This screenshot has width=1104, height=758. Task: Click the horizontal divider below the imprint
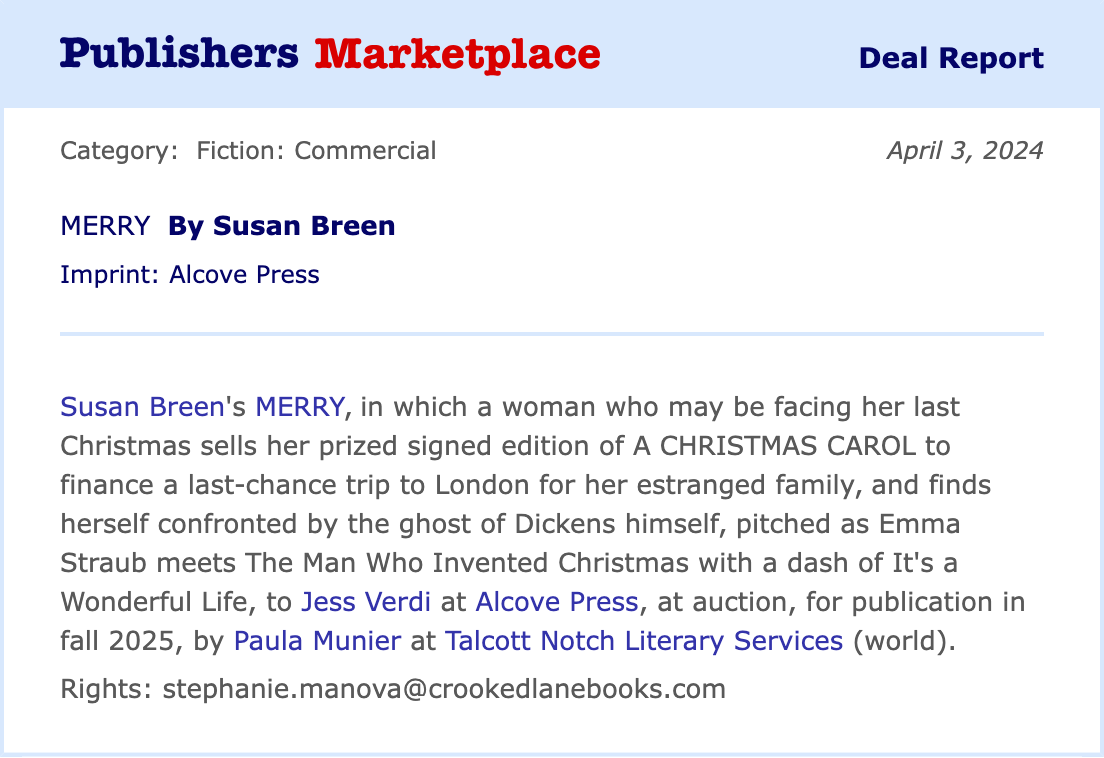click(552, 333)
